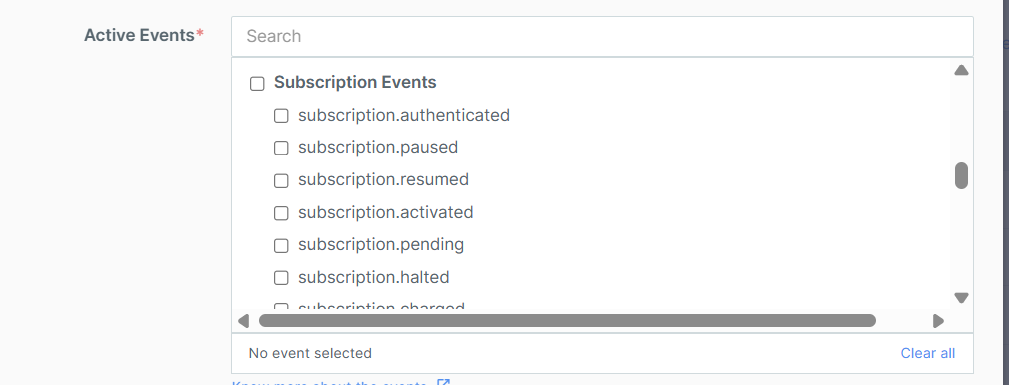Enable subscription.activated event

[x=281, y=213]
